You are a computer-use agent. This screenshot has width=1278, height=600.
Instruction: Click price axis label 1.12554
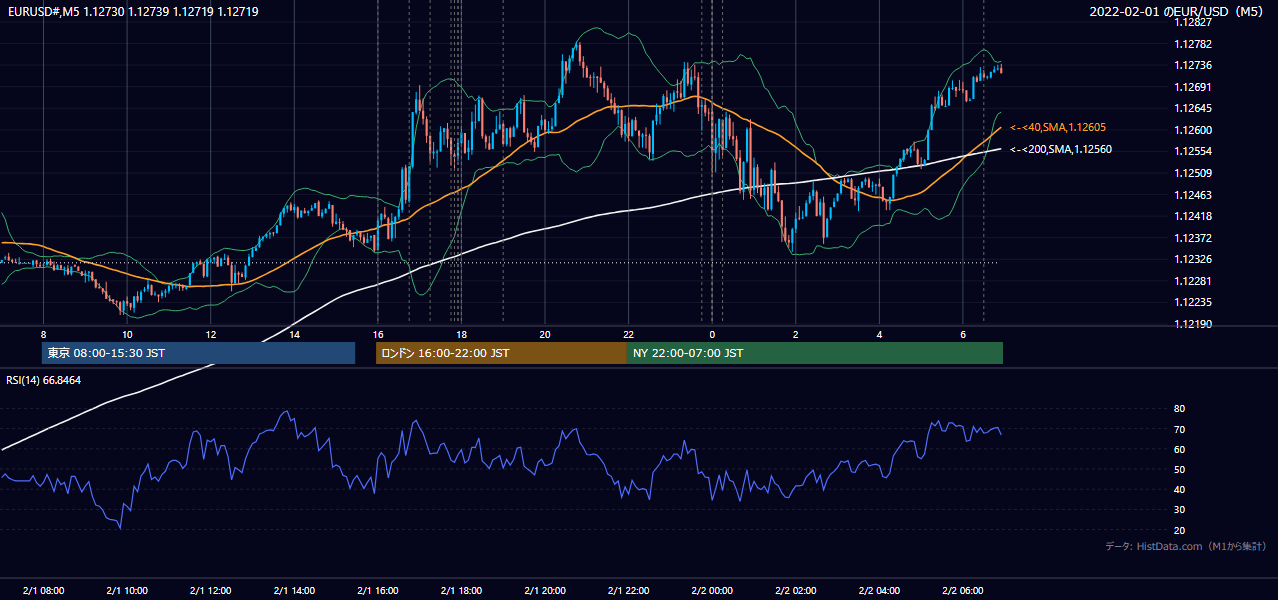[1194, 151]
